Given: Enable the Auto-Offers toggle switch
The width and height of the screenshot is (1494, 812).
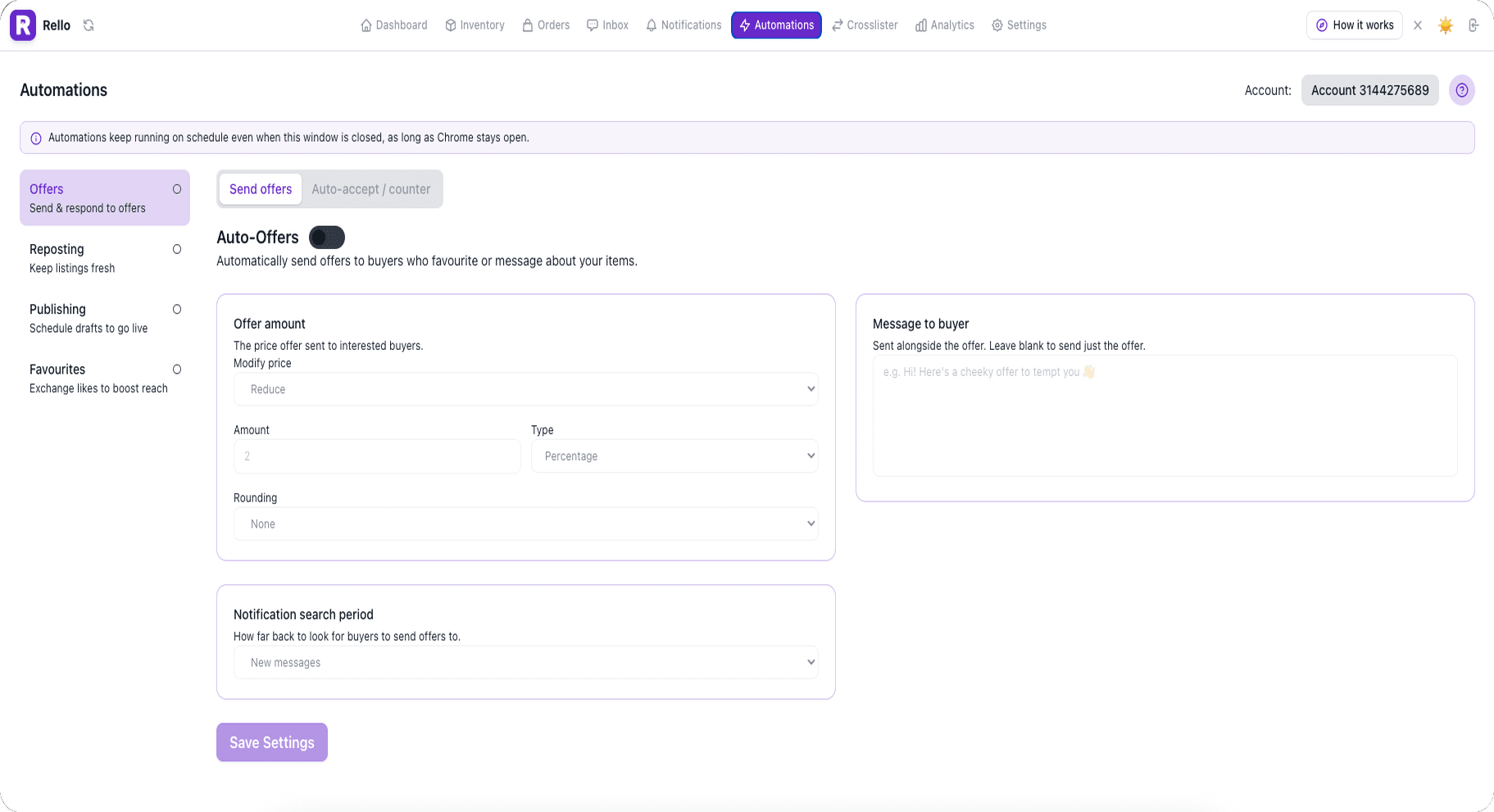Looking at the screenshot, I should 327,238.
